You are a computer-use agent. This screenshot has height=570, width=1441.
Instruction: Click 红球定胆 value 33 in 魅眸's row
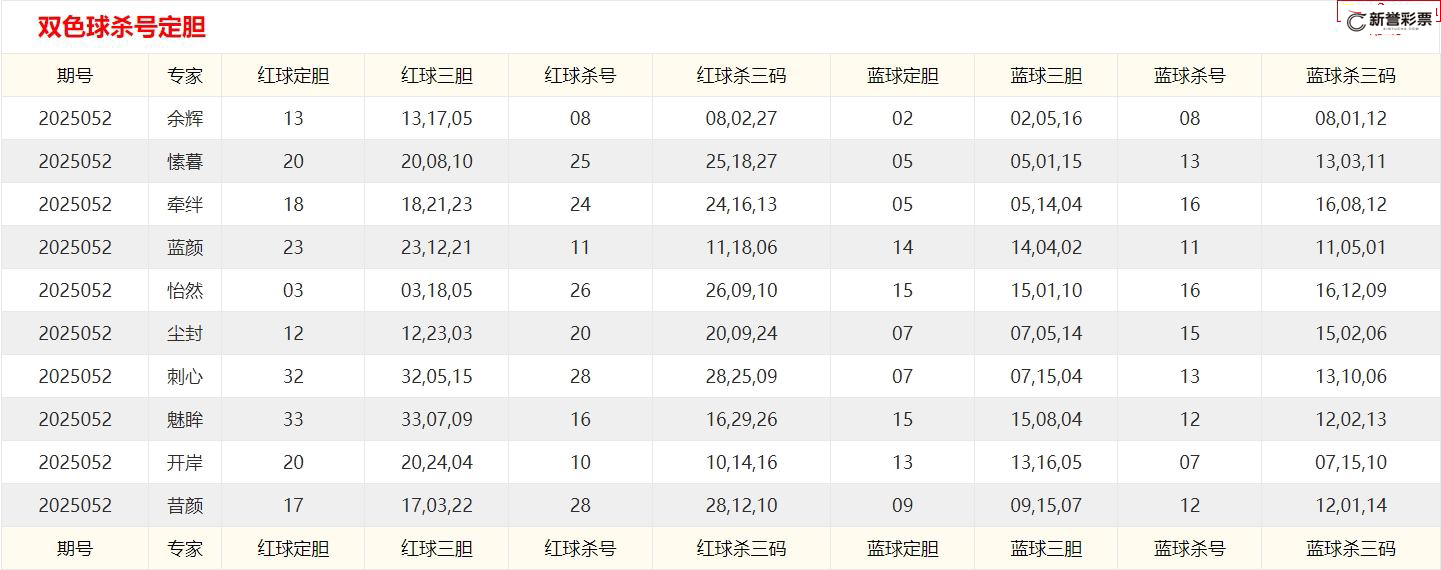pyautogui.click(x=293, y=419)
